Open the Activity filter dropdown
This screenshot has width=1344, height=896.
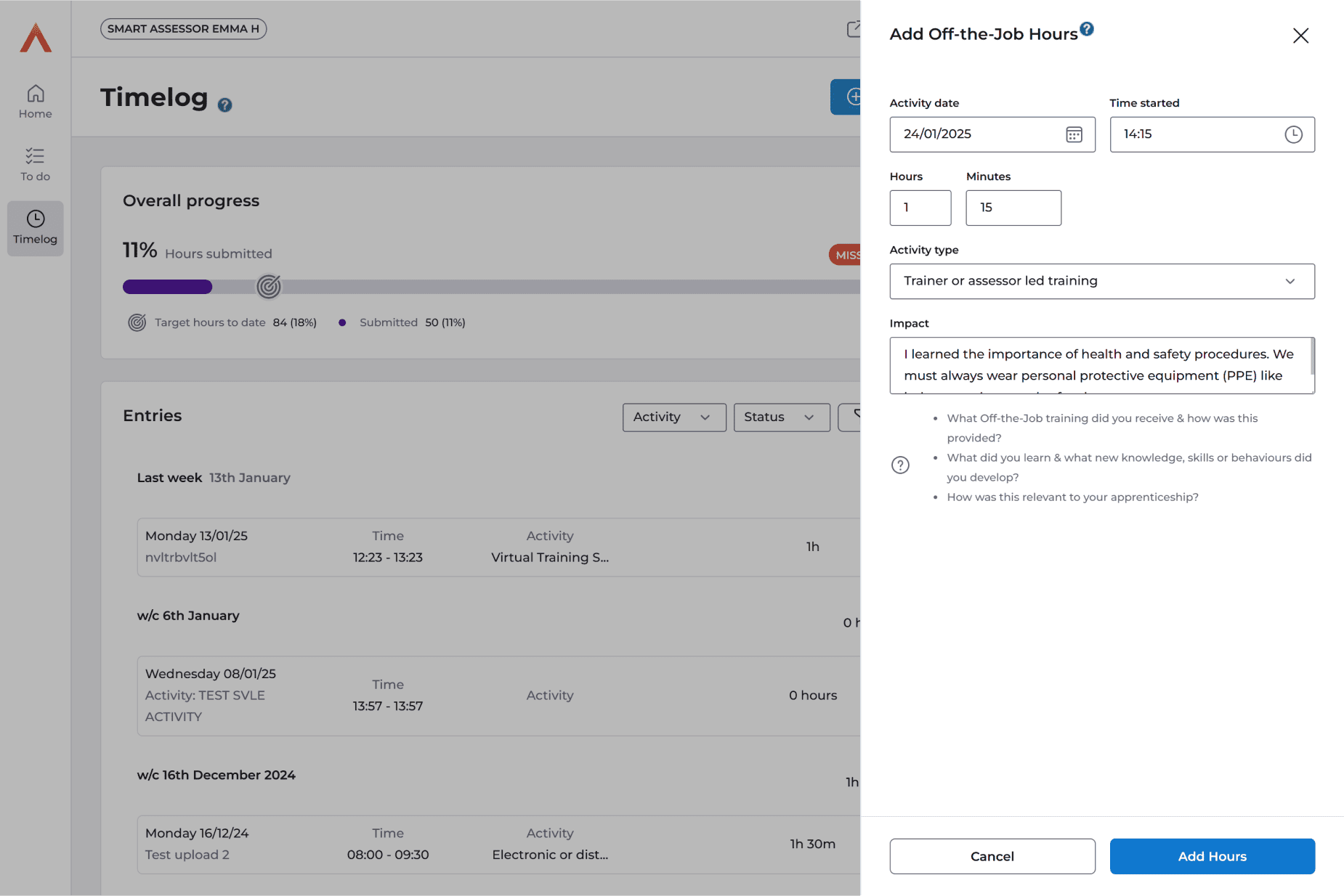coord(673,418)
